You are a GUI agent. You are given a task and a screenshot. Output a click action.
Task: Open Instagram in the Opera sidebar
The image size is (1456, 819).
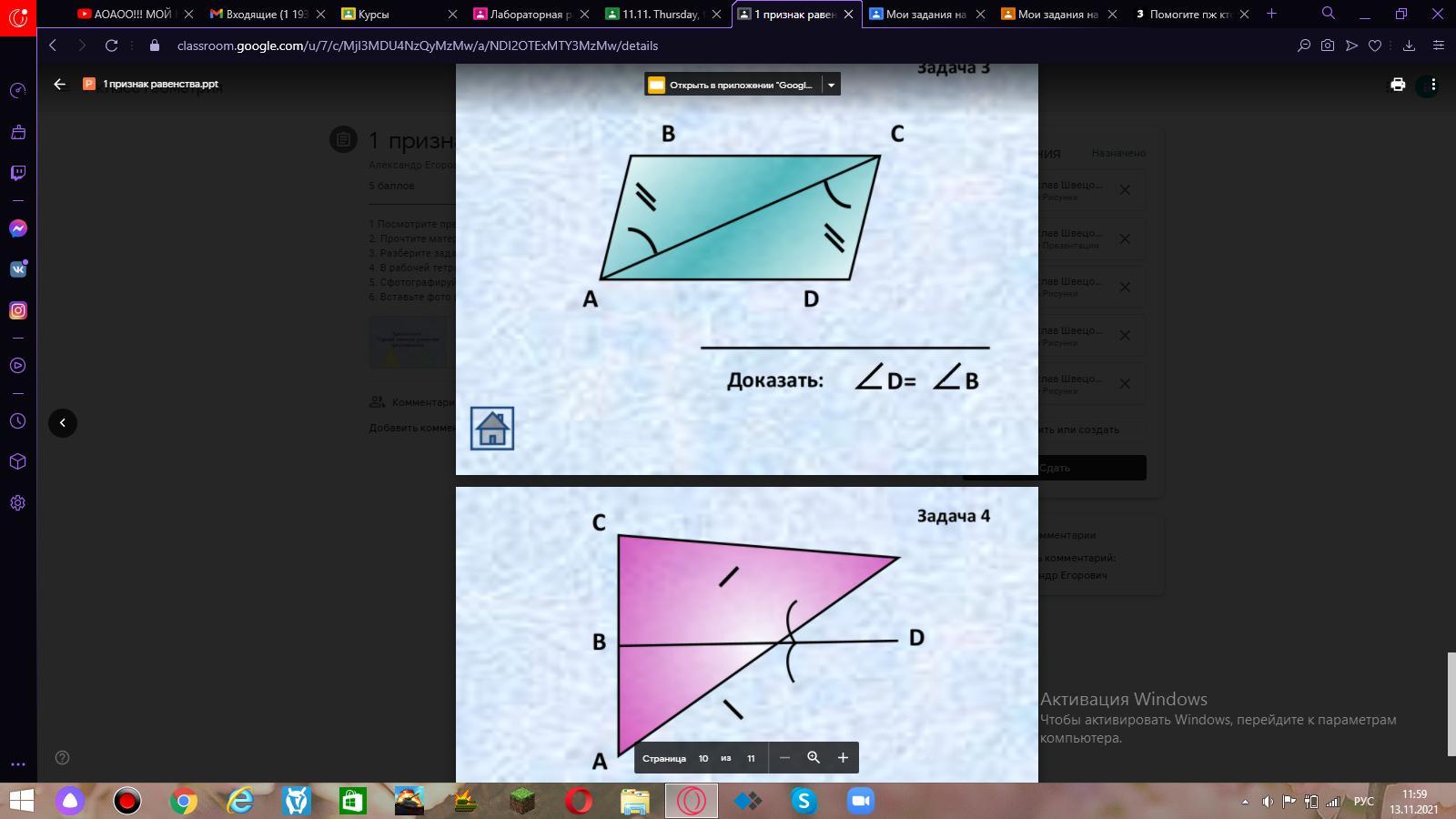click(x=17, y=310)
